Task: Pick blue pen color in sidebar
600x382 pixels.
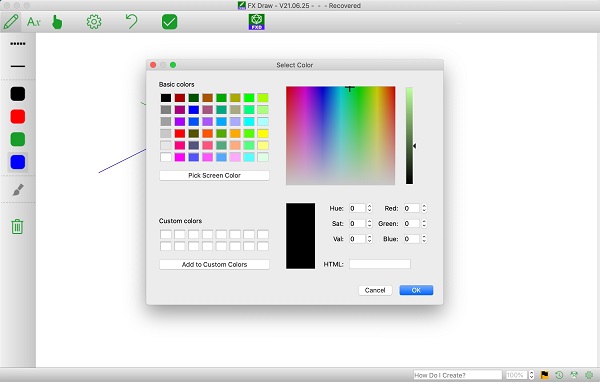Action: click(x=18, y=162)
